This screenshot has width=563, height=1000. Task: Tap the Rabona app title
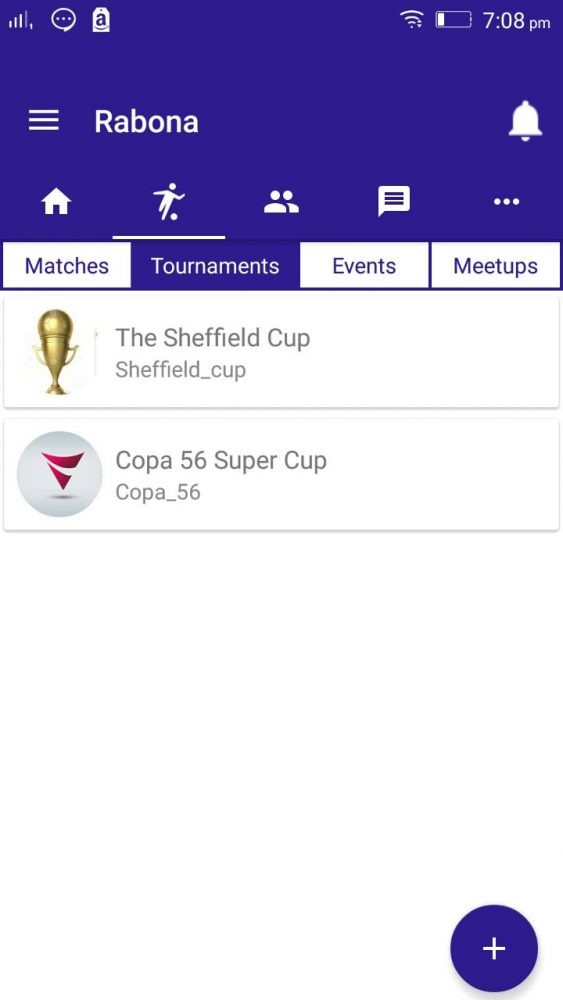pyautogui.click(x=146, y=121)
